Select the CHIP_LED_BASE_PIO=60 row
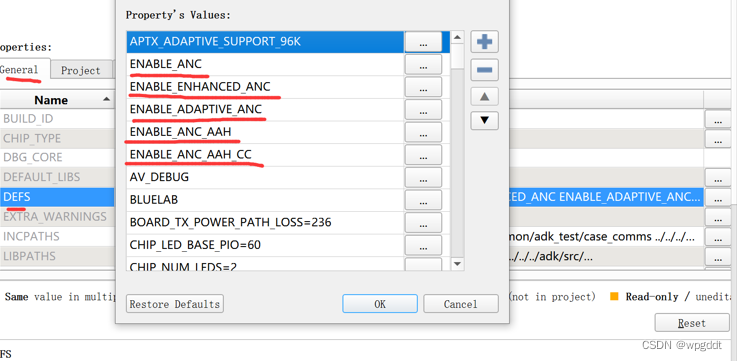 click(x=266, y=245)
